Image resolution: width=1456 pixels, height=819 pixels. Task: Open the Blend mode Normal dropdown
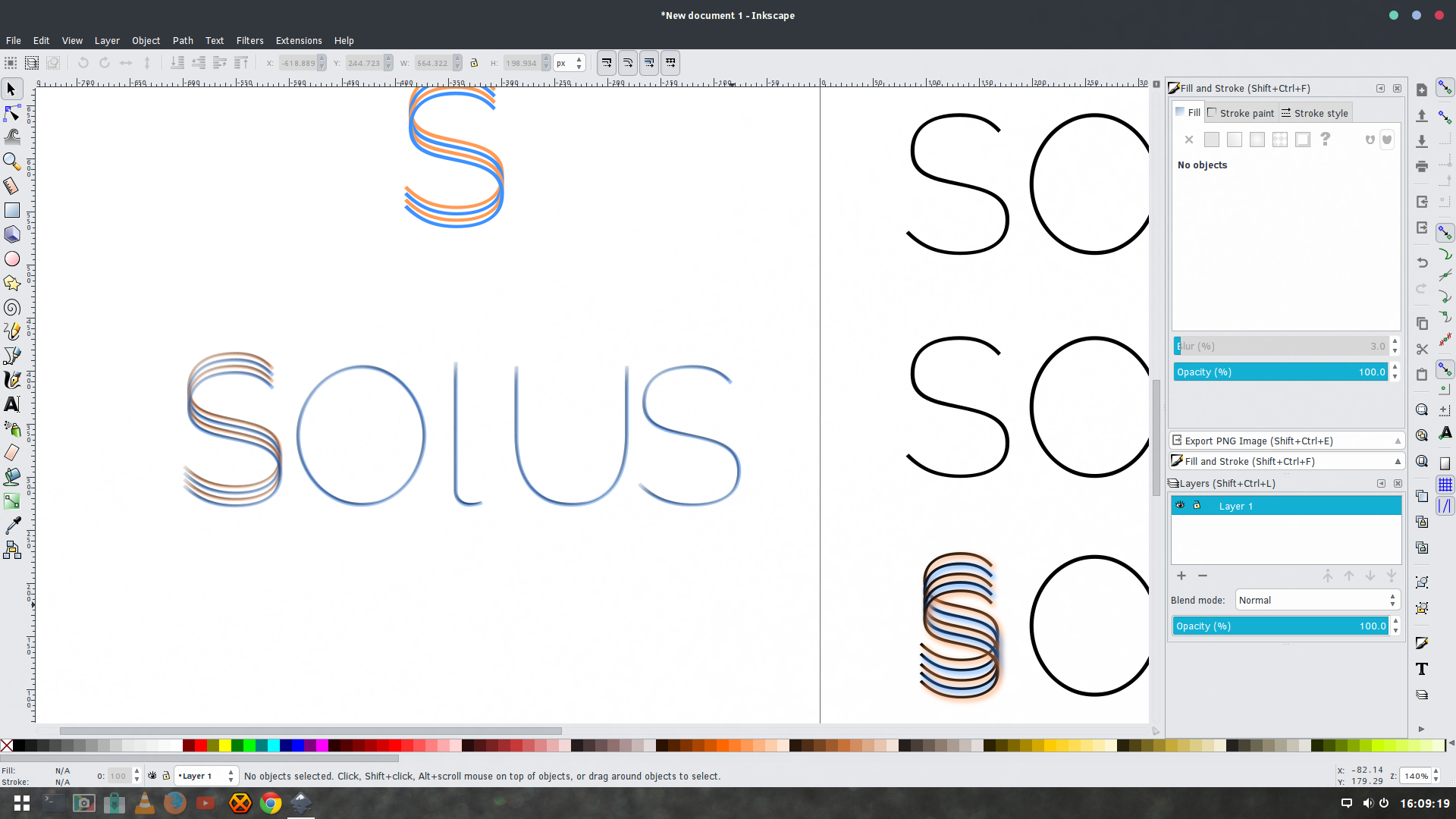pos(1317,600)
